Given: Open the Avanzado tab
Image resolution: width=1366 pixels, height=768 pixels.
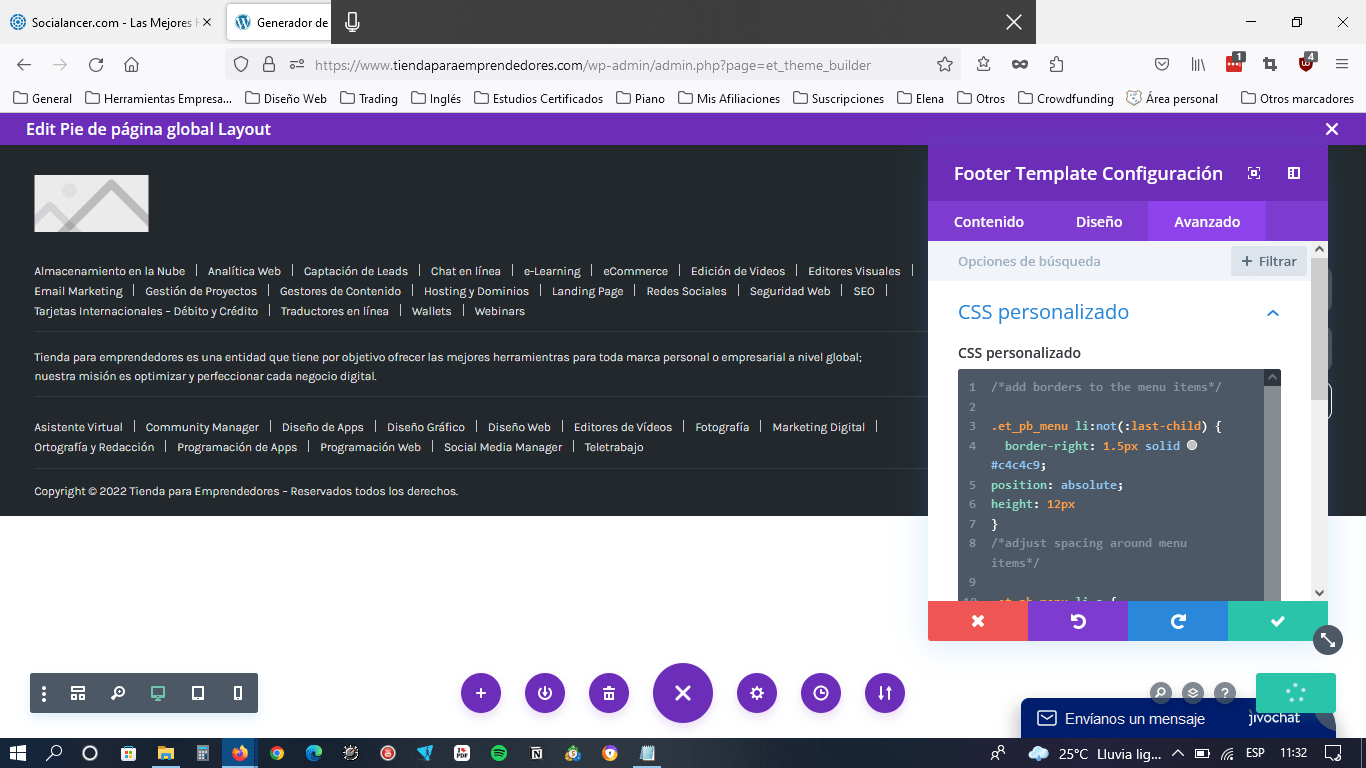Looking at the screenshot, I should click(x=1207, y=222).
